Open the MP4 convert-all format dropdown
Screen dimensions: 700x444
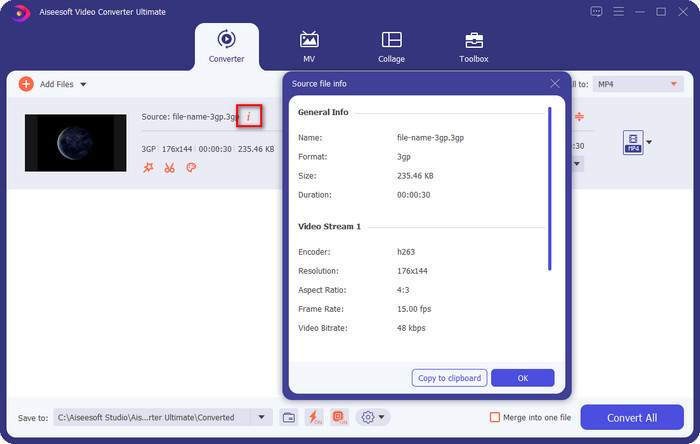tap(638, 84)
